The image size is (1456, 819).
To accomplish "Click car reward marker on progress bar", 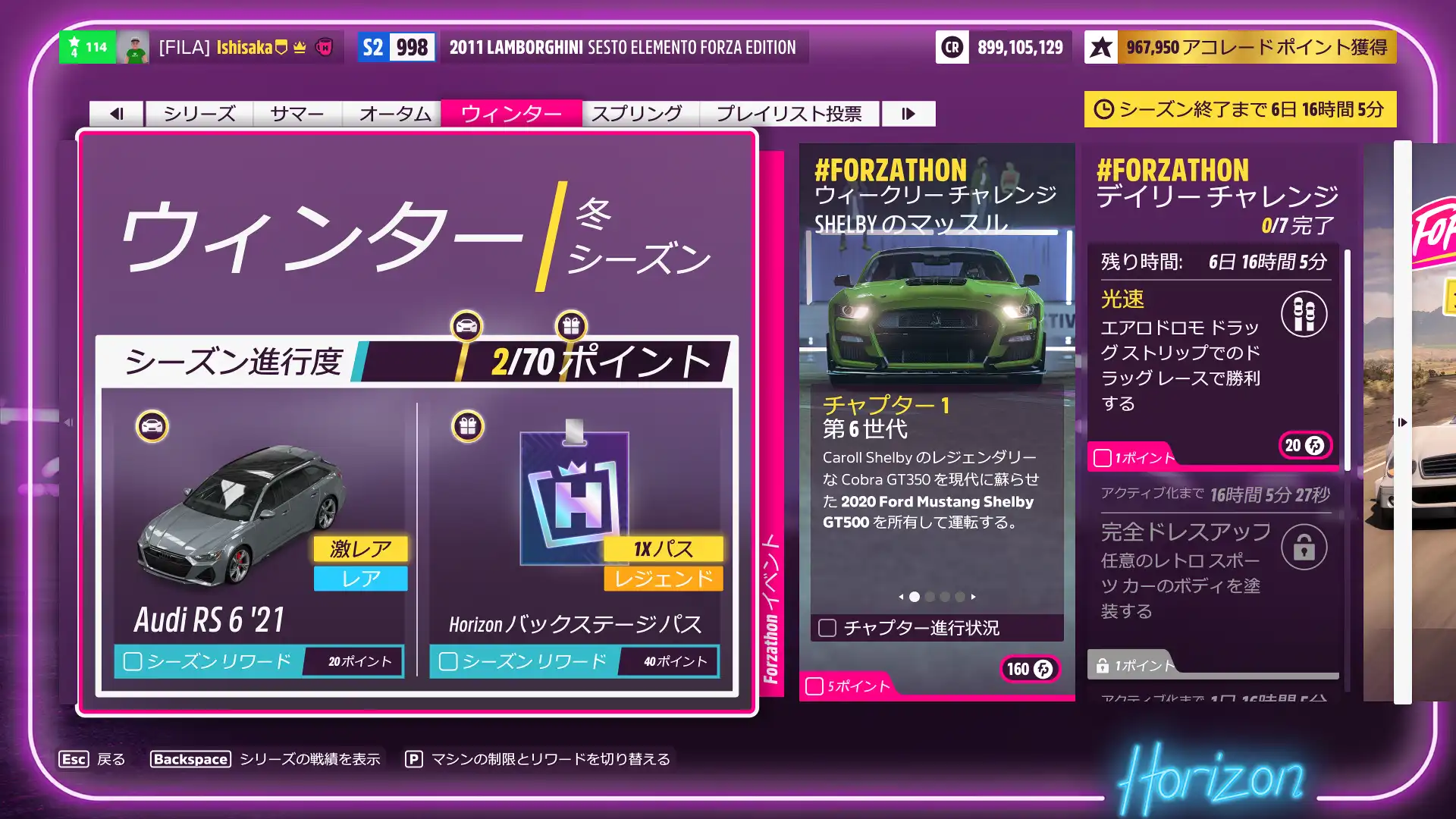I will click(466, 326).
